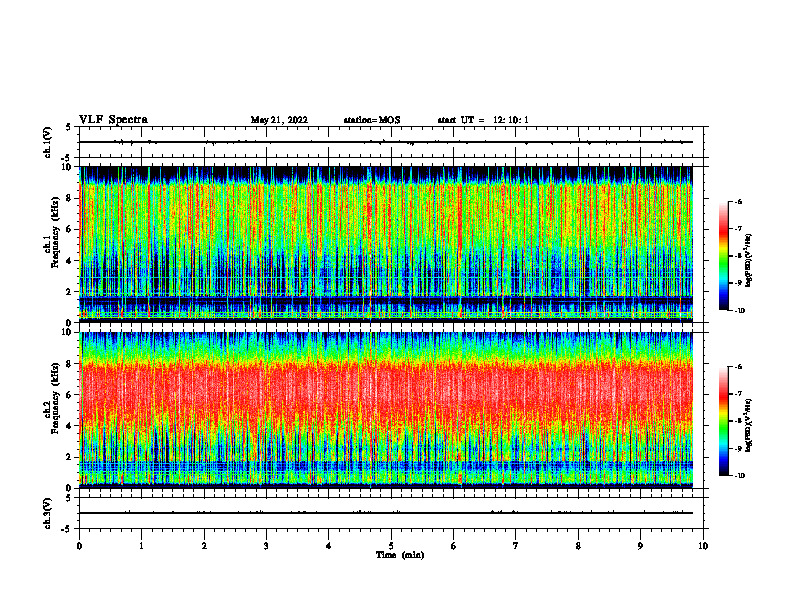Click the "station=MOS" header label
The height and width of the screenshot is (612, 792).
pyautogui.click(x=372, y=120)
